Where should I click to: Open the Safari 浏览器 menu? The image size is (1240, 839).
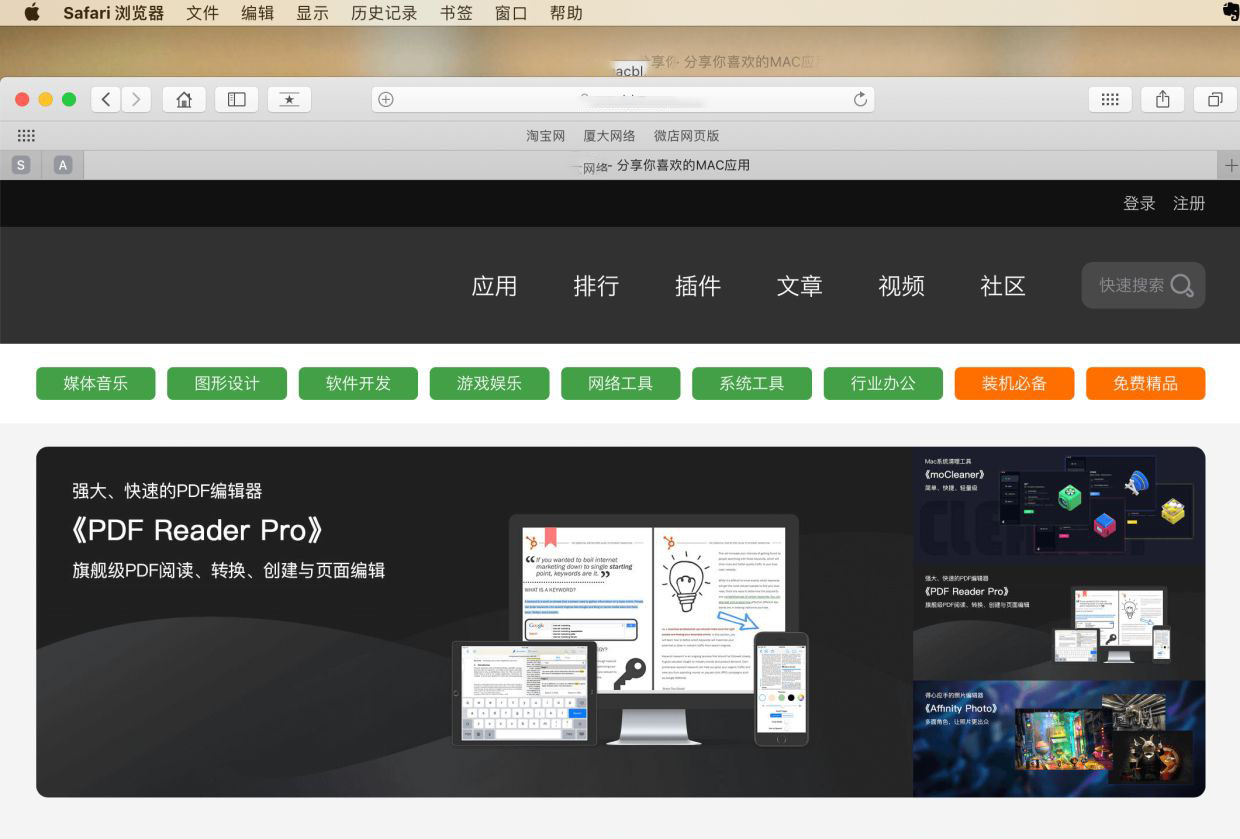[x=113, y=13]
